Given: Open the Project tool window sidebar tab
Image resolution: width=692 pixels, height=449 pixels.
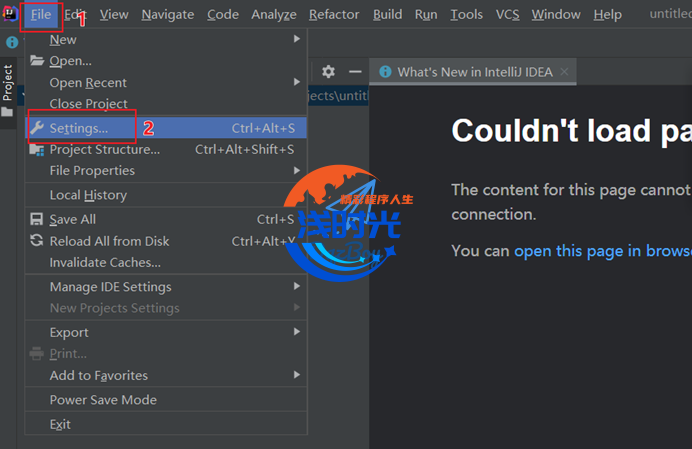Looking at the screenshot, I should pos(8,84).
